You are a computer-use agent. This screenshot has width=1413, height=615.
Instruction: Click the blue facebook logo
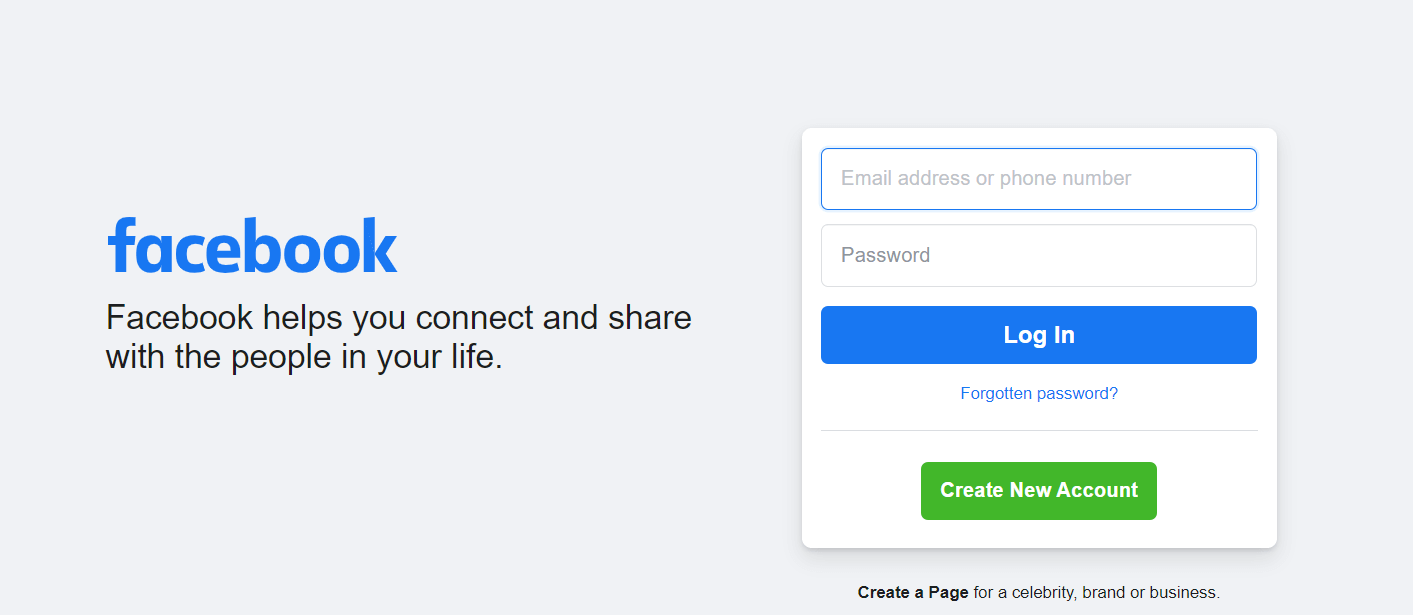click(x=252, y=245)
